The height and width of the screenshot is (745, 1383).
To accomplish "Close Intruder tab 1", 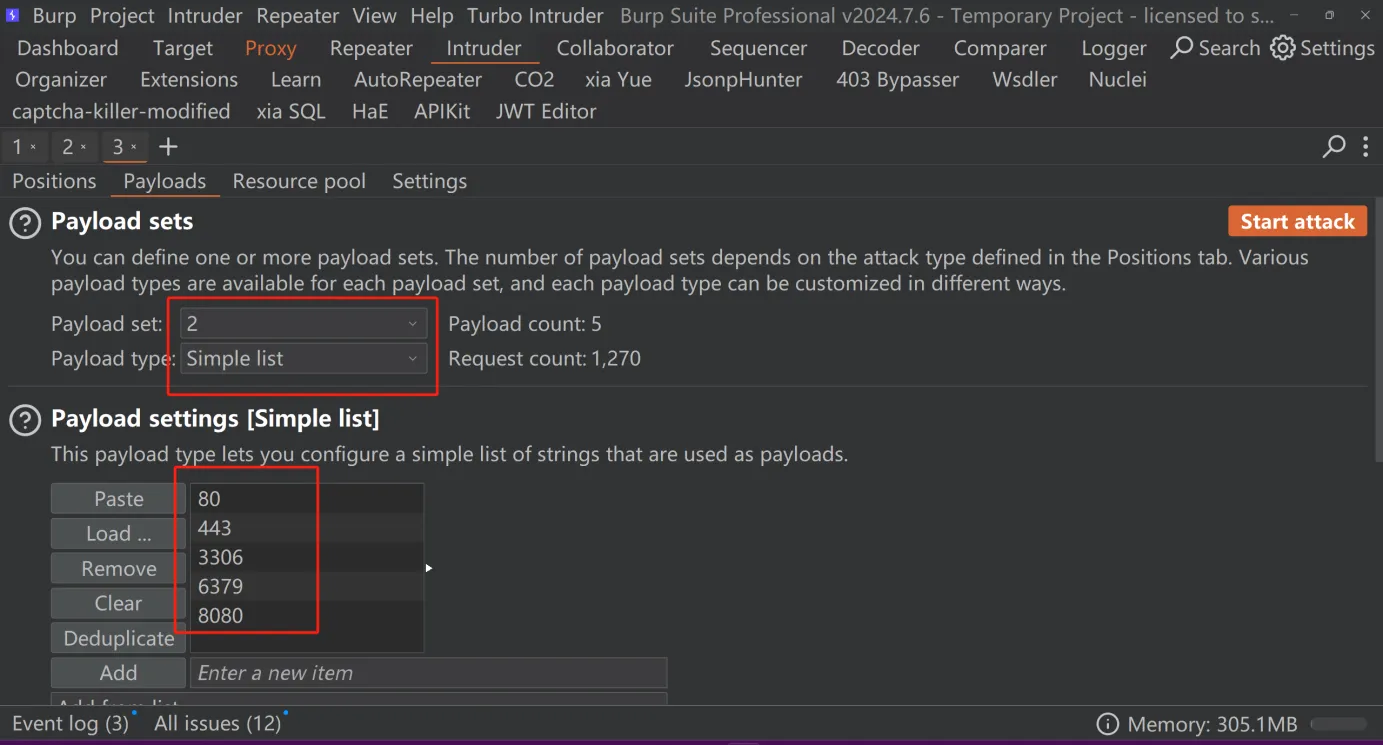I will coord(33,147).
